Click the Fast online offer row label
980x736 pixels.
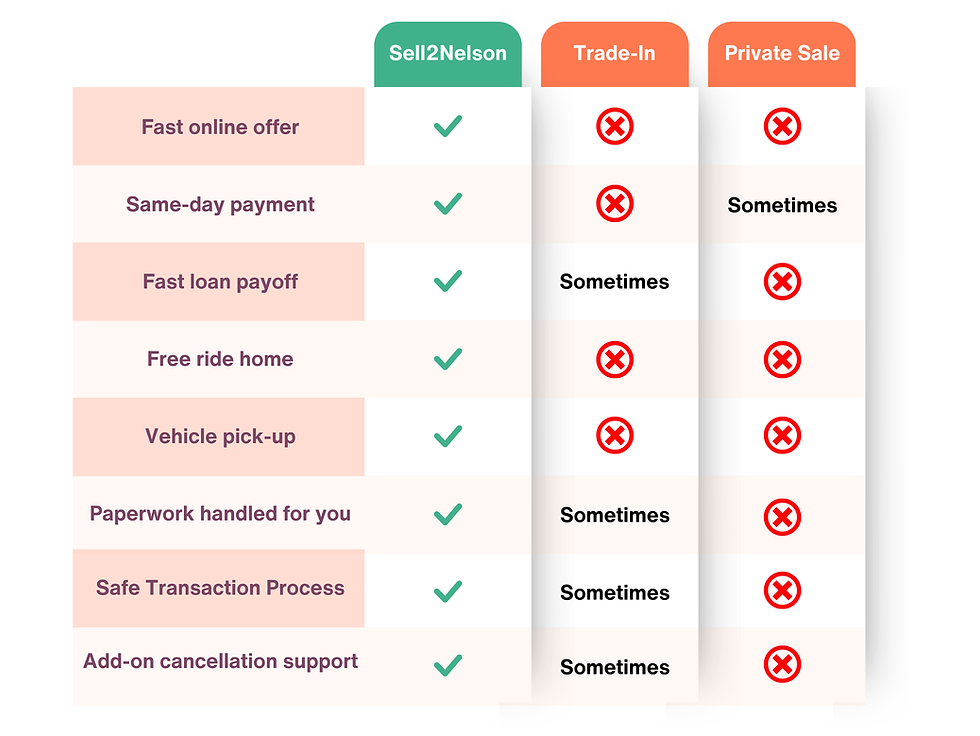click(x=220, y=127)
